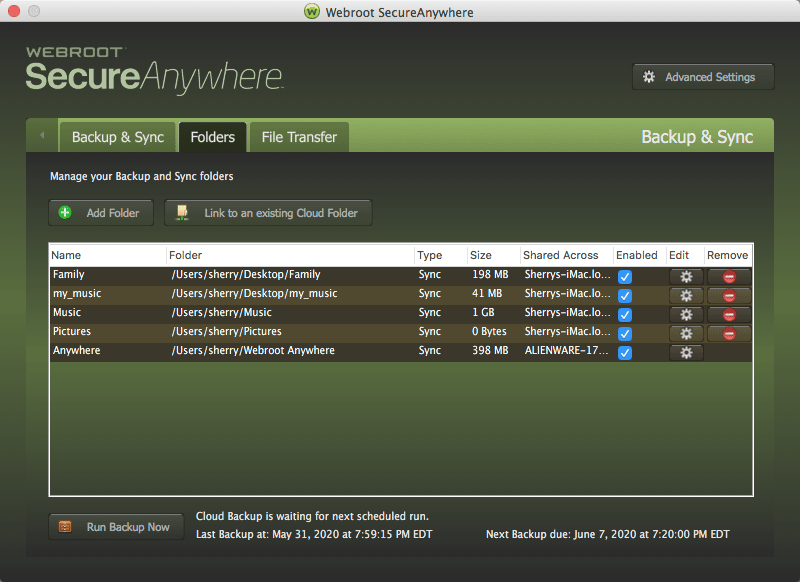Click Link to an existing Cloud Folder
The width and height of the screenshot is (800, 582).
point(268,213)
